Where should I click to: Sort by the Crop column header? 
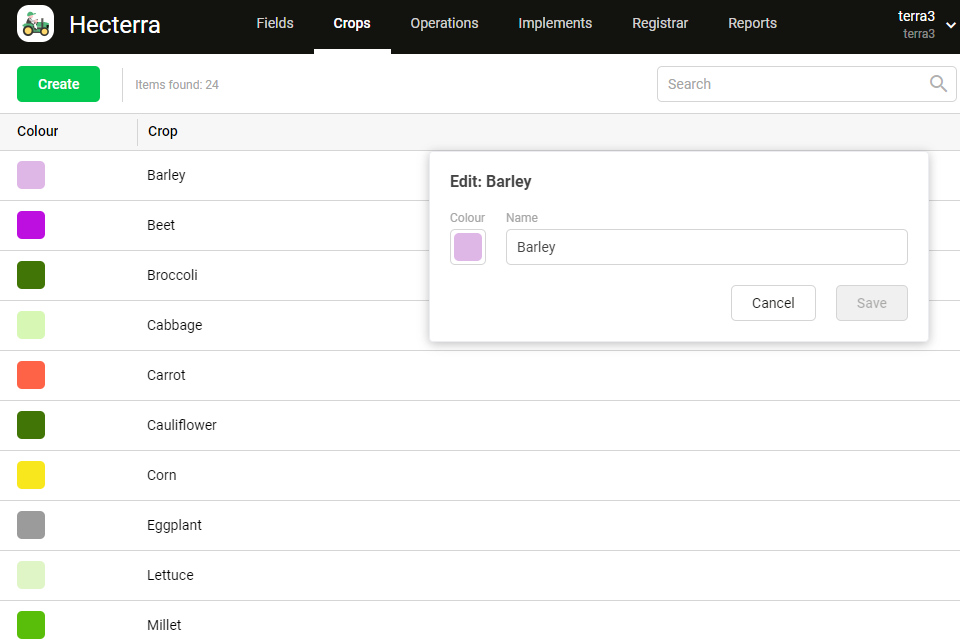[163, 131]
